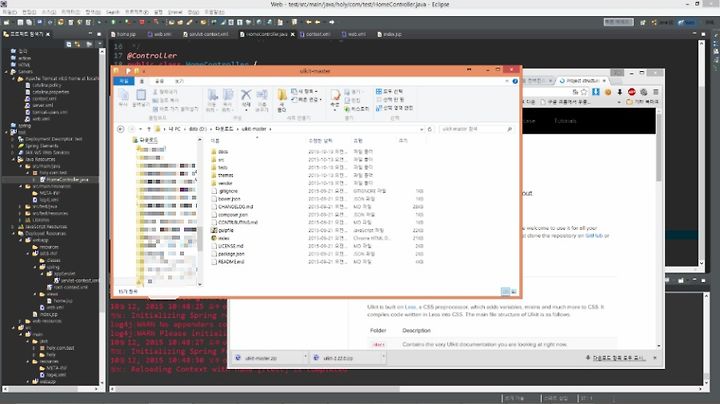720x404 pixels.
Task: Click the copy-to icon in Explorer ribbon
Action: click(228, 95)
